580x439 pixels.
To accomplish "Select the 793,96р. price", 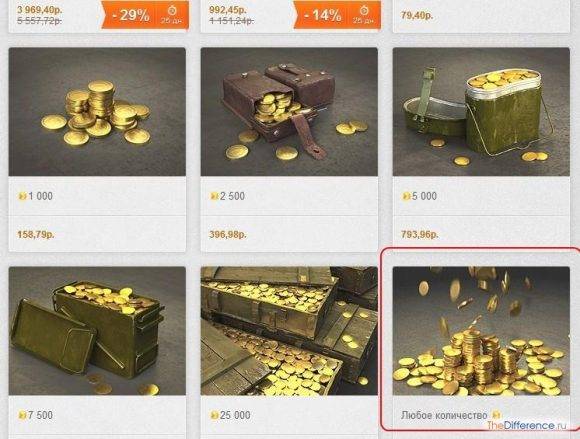I will [x=420, y=234].
